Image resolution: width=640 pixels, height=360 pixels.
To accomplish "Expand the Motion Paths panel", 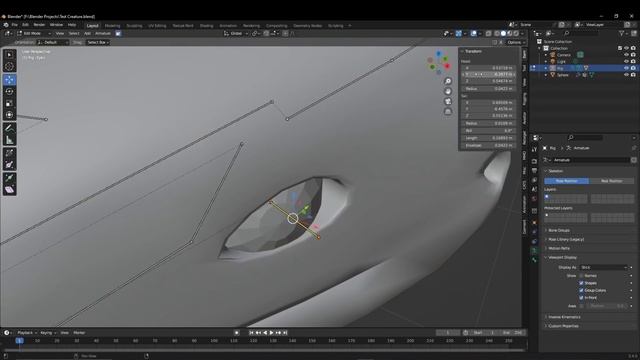I will point(558,248).
